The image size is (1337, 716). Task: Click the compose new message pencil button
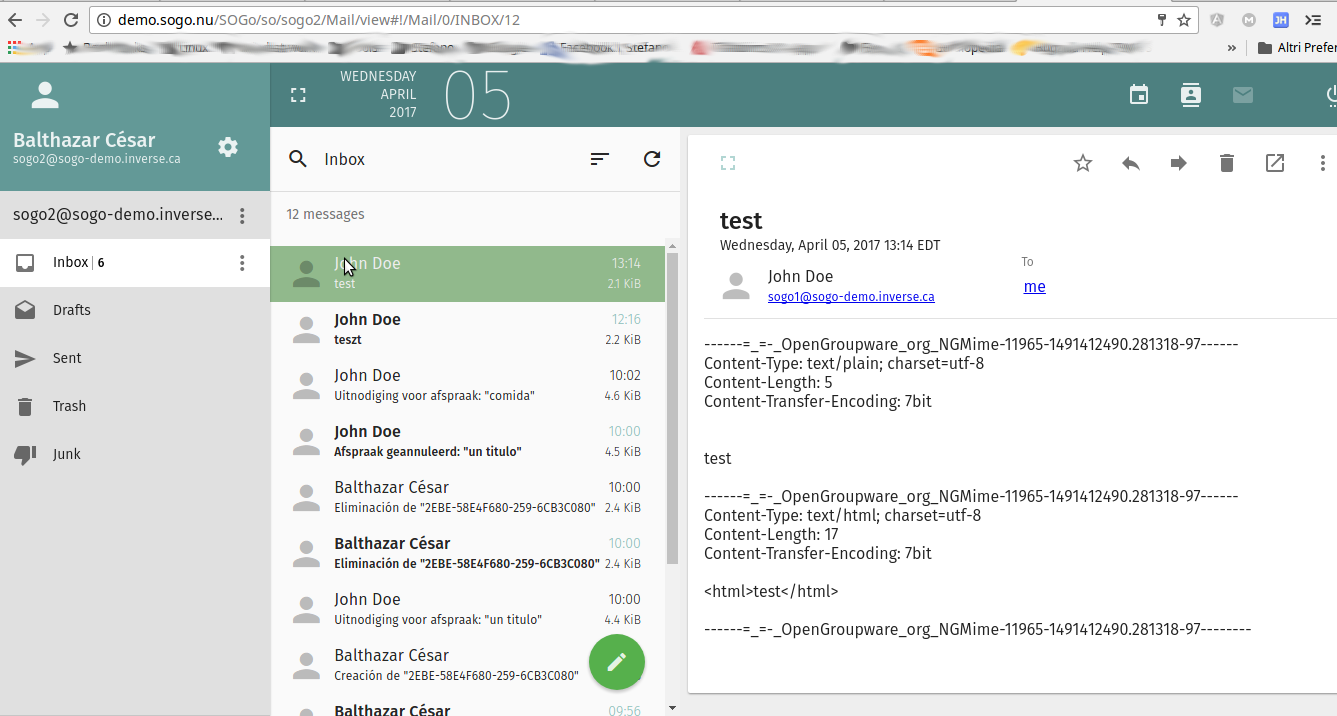[x=617, y=662]
